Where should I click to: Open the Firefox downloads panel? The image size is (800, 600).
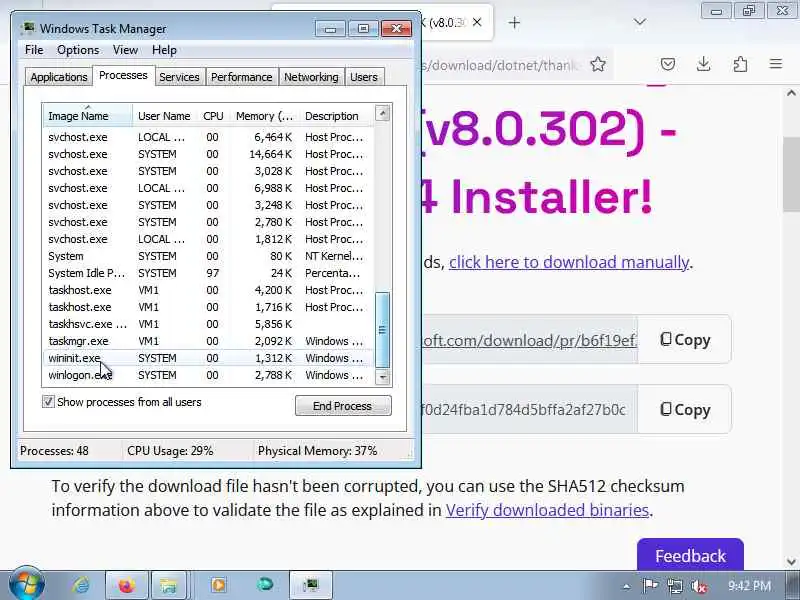(x=704, y=64)
